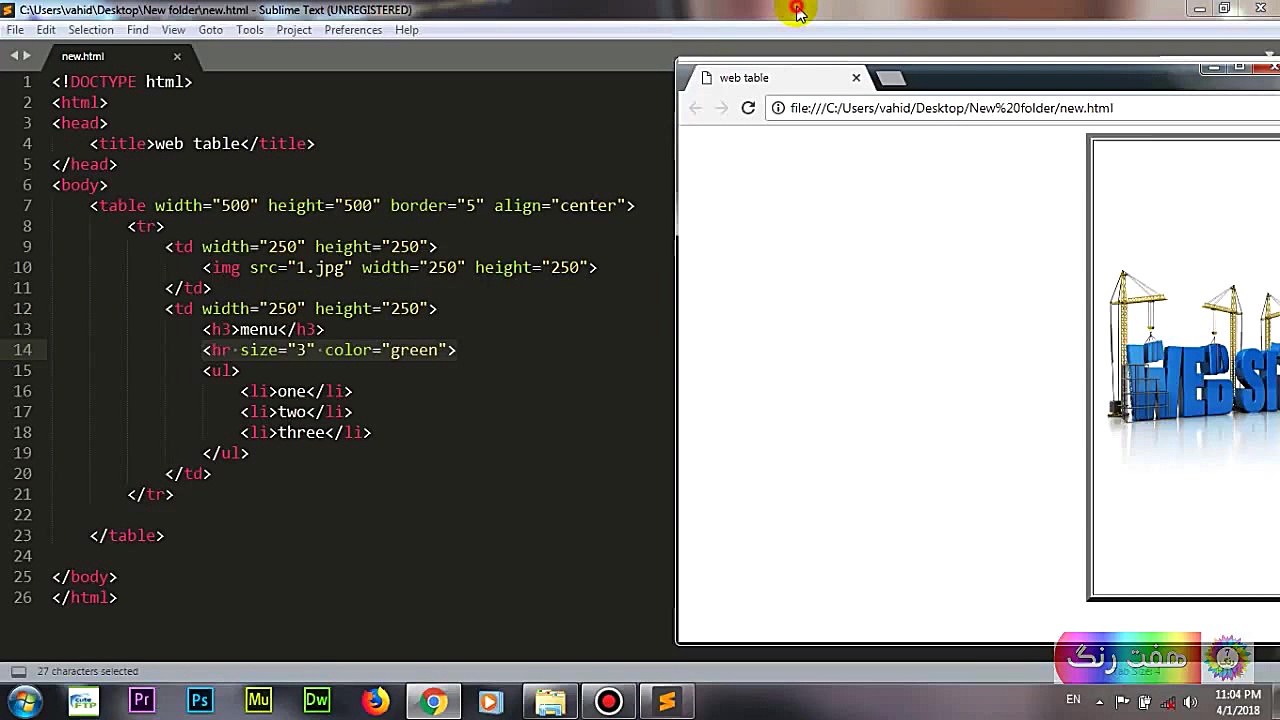Click the closing table tag on line 23

click(127, 536)
